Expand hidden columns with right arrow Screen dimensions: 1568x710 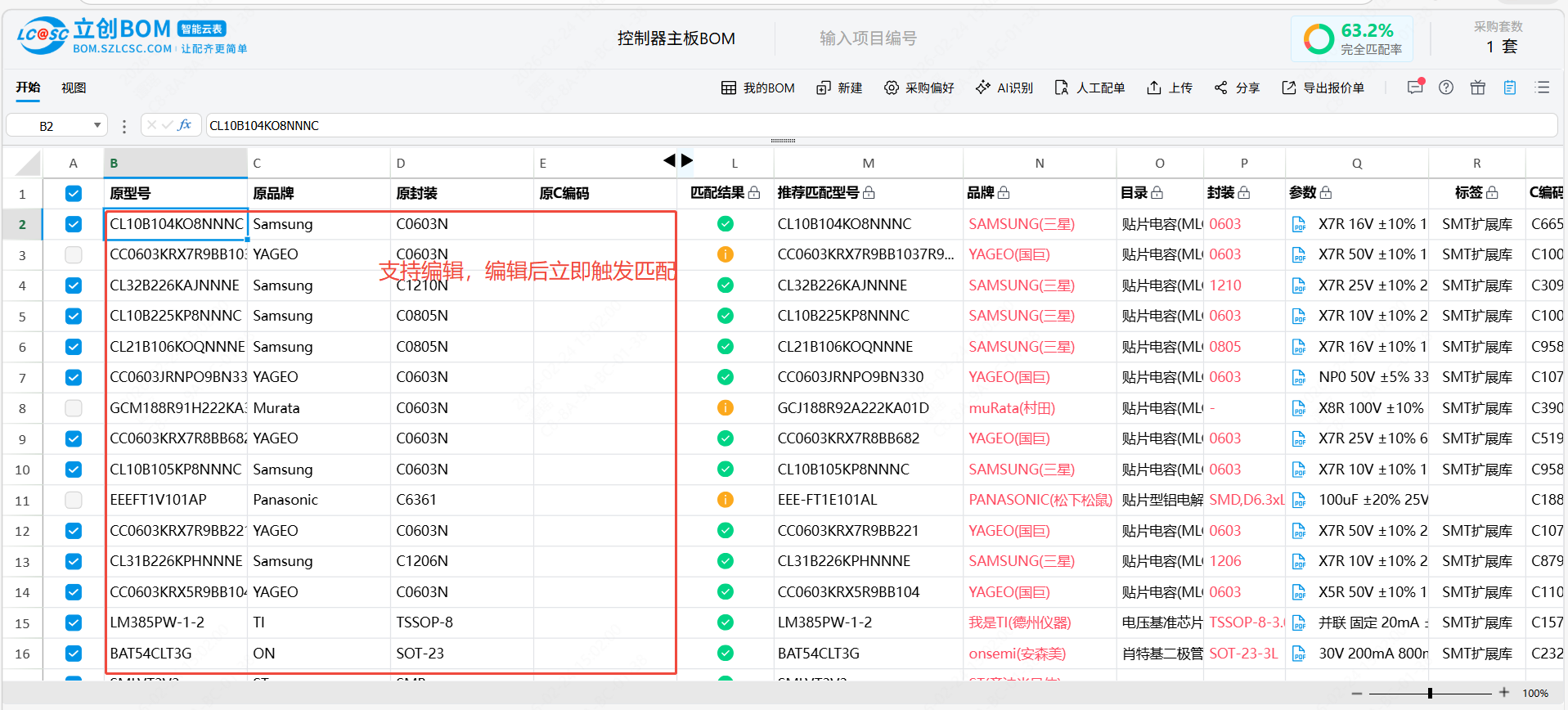(687, 160)
